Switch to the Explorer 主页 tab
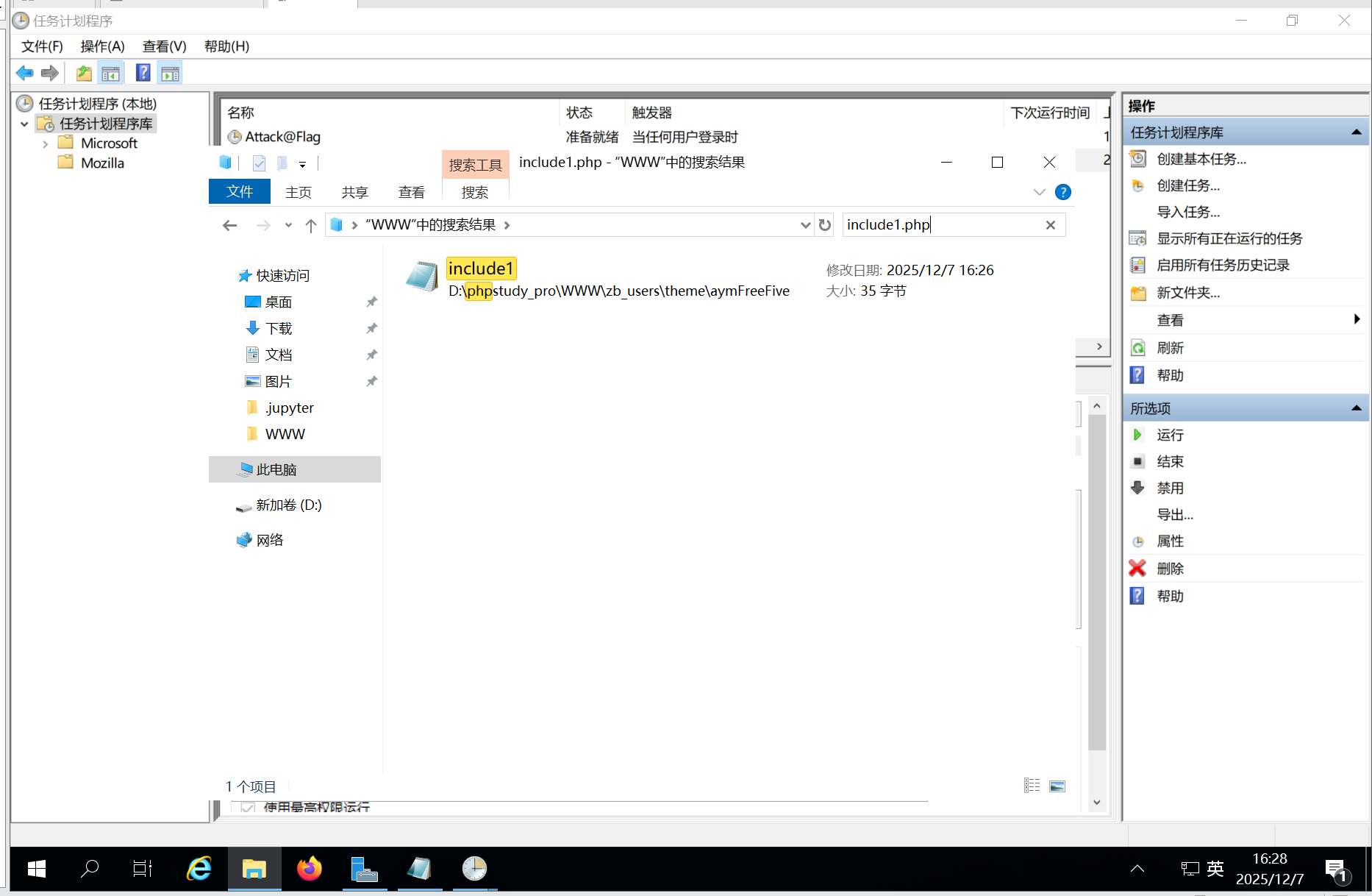The height and width of the screenshot is (896, 1372). (299, 192)
